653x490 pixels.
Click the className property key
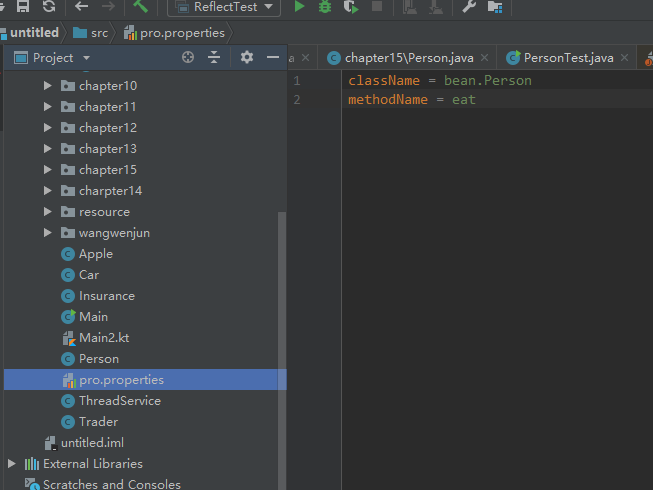pyautogui.click(x=384, y=80)
